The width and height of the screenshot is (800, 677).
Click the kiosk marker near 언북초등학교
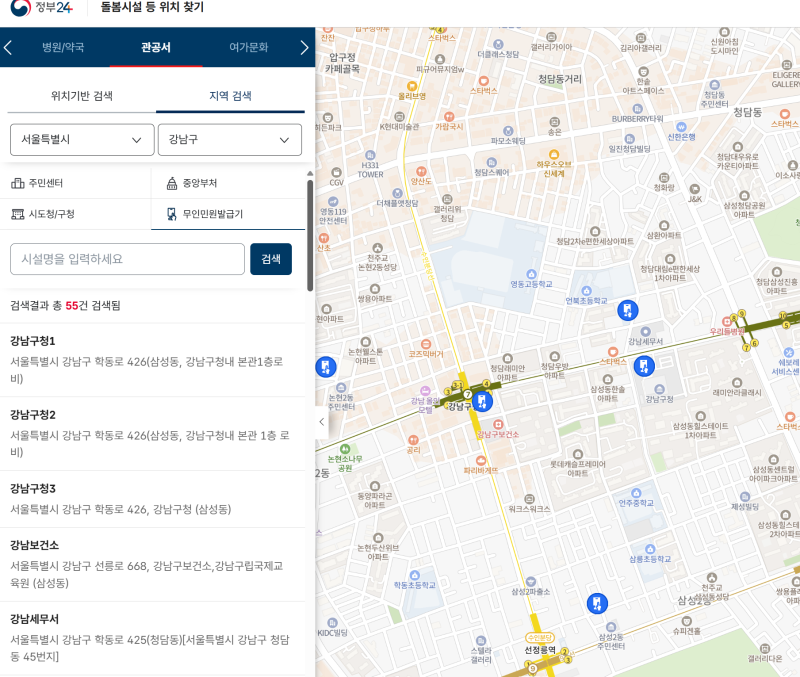pos(628,310)
